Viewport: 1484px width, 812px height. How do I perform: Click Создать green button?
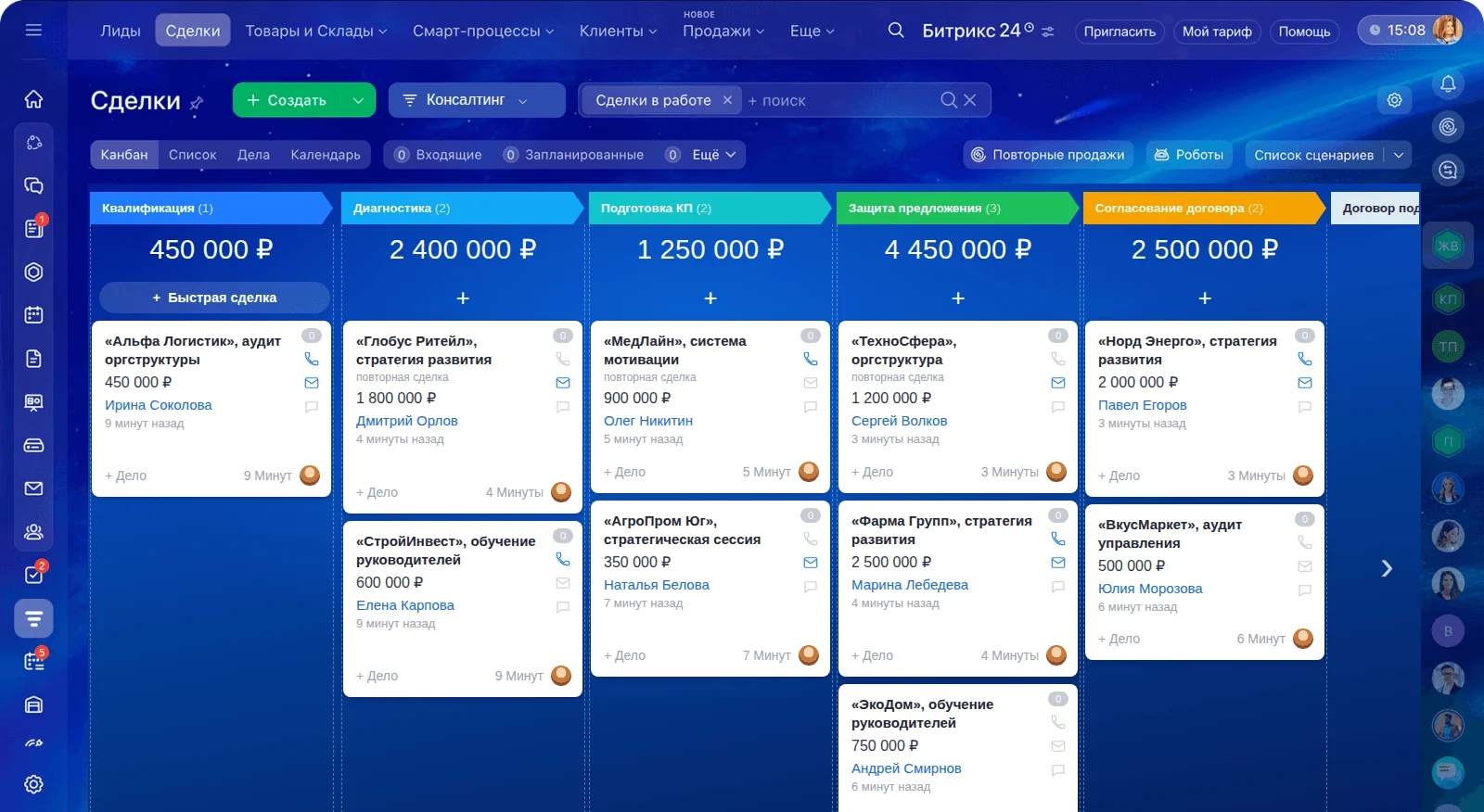point(288,100)
